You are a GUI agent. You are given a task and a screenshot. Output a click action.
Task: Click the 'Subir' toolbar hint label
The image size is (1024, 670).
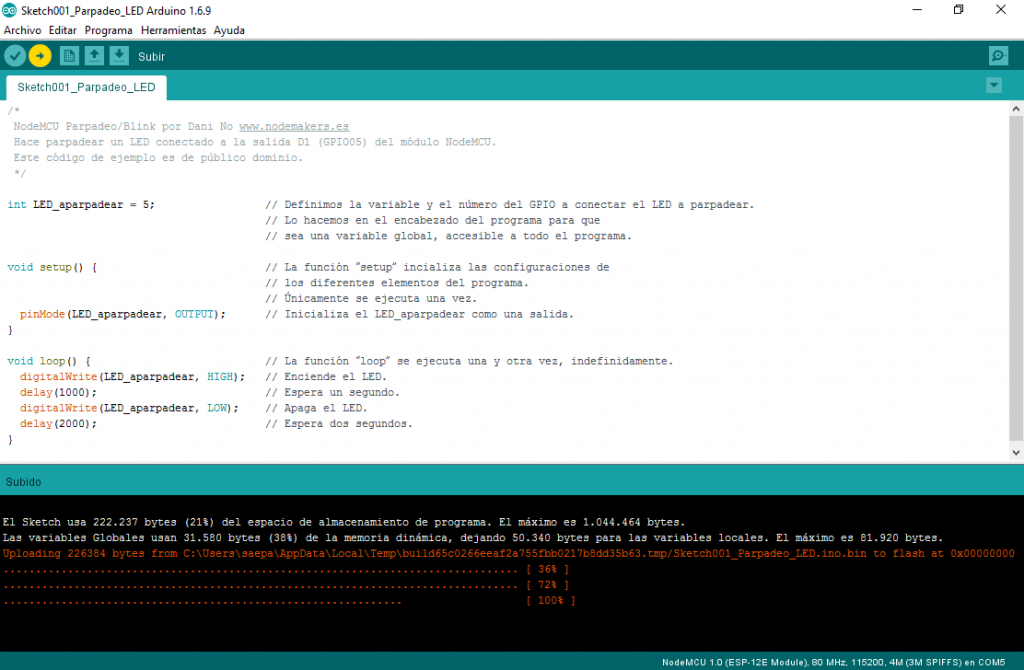[152, 57]
